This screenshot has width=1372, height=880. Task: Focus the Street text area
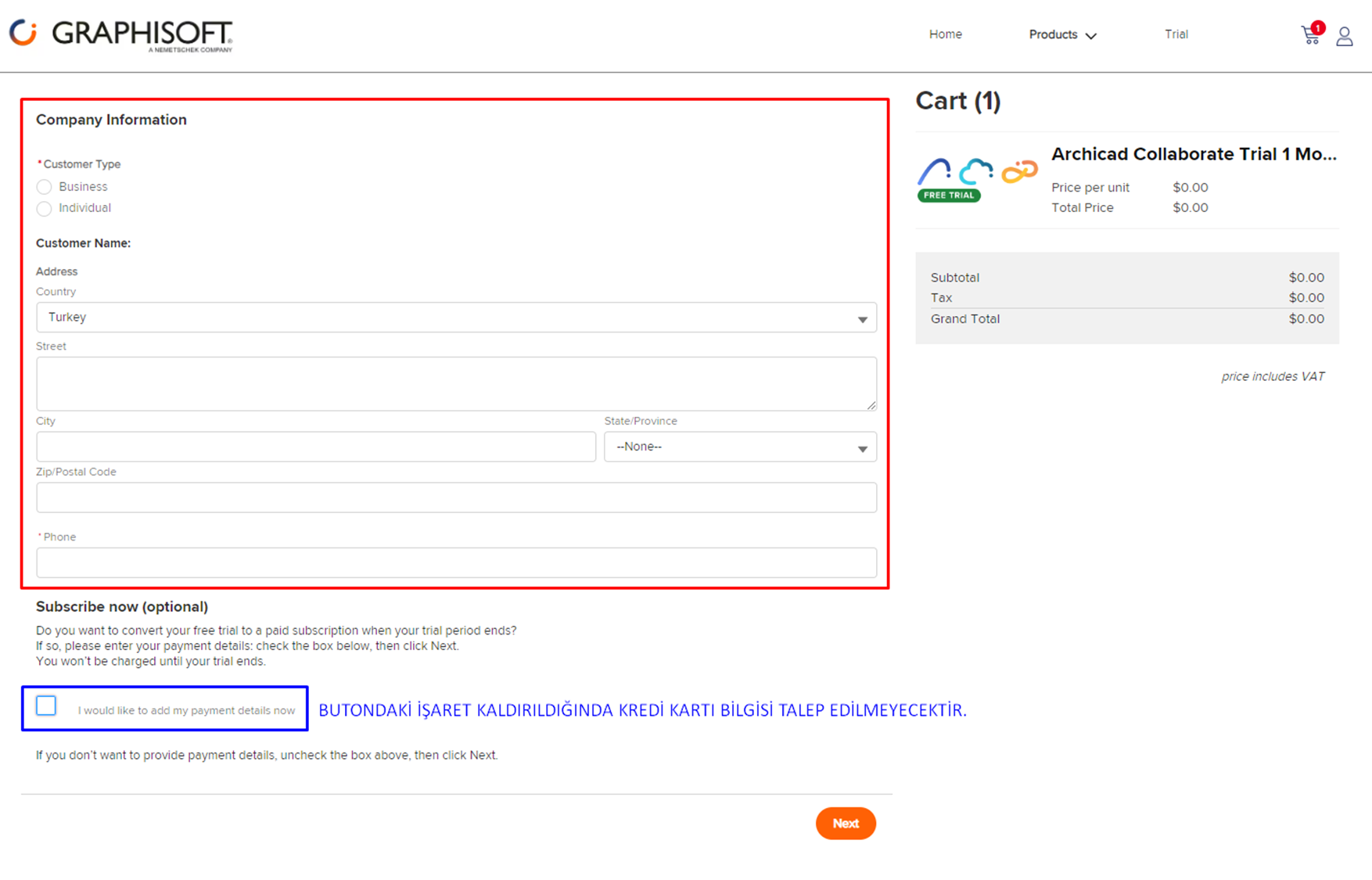(x=456, y=384)
